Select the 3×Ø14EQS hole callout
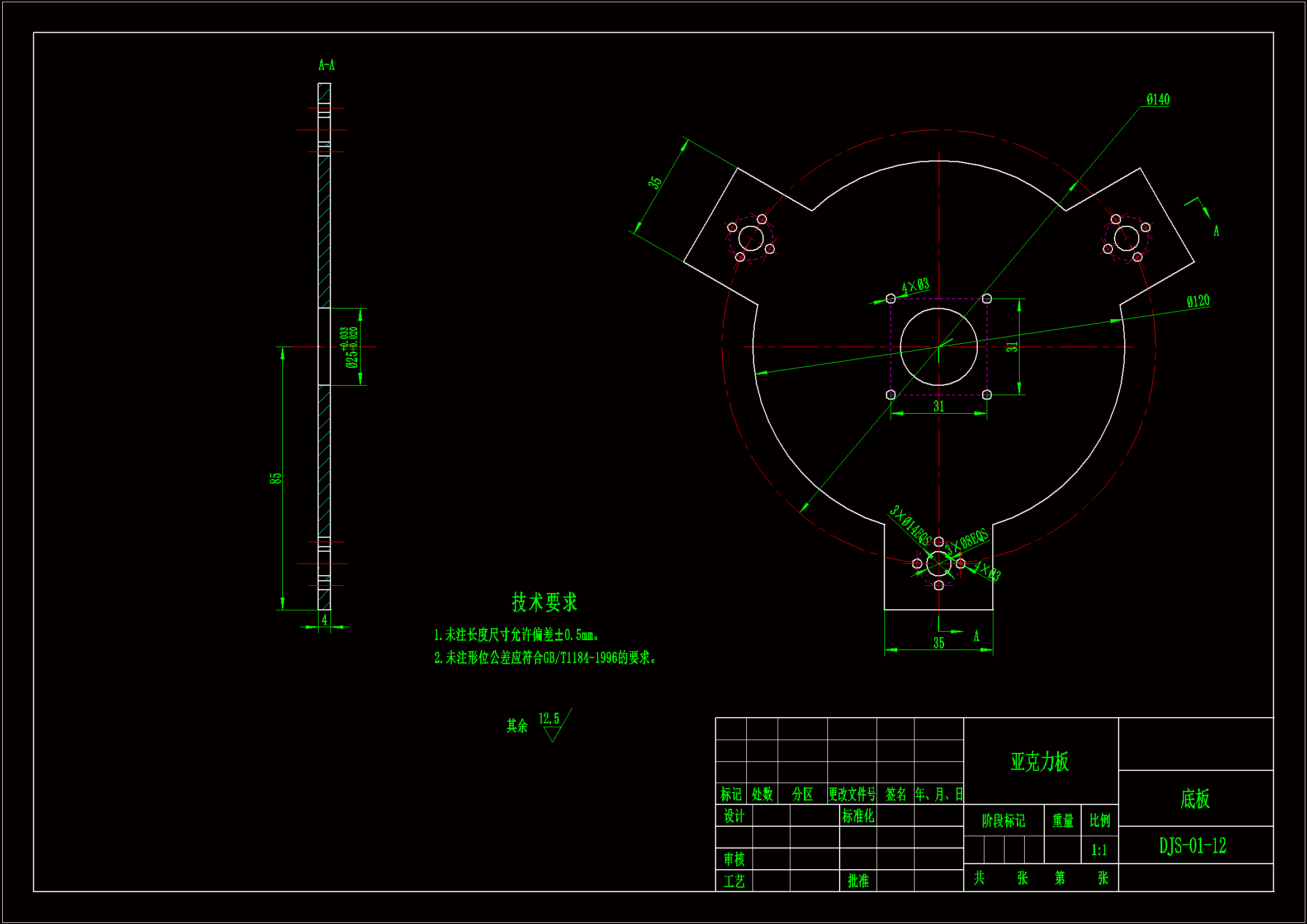The height and width of the screenshot is (924, 1307). [x=910, y=525]
